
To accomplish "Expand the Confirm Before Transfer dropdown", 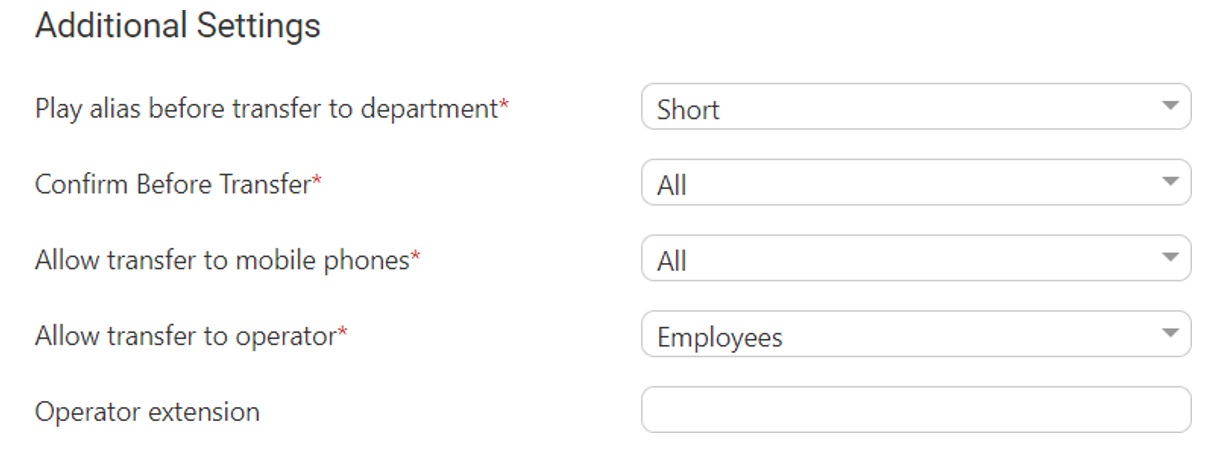I will click(915, 184).
